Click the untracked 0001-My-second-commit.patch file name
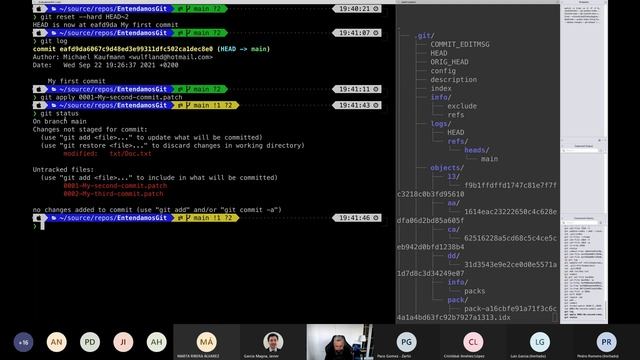The width and height of the screenshot is (640, 360). (x=115, y=186)
